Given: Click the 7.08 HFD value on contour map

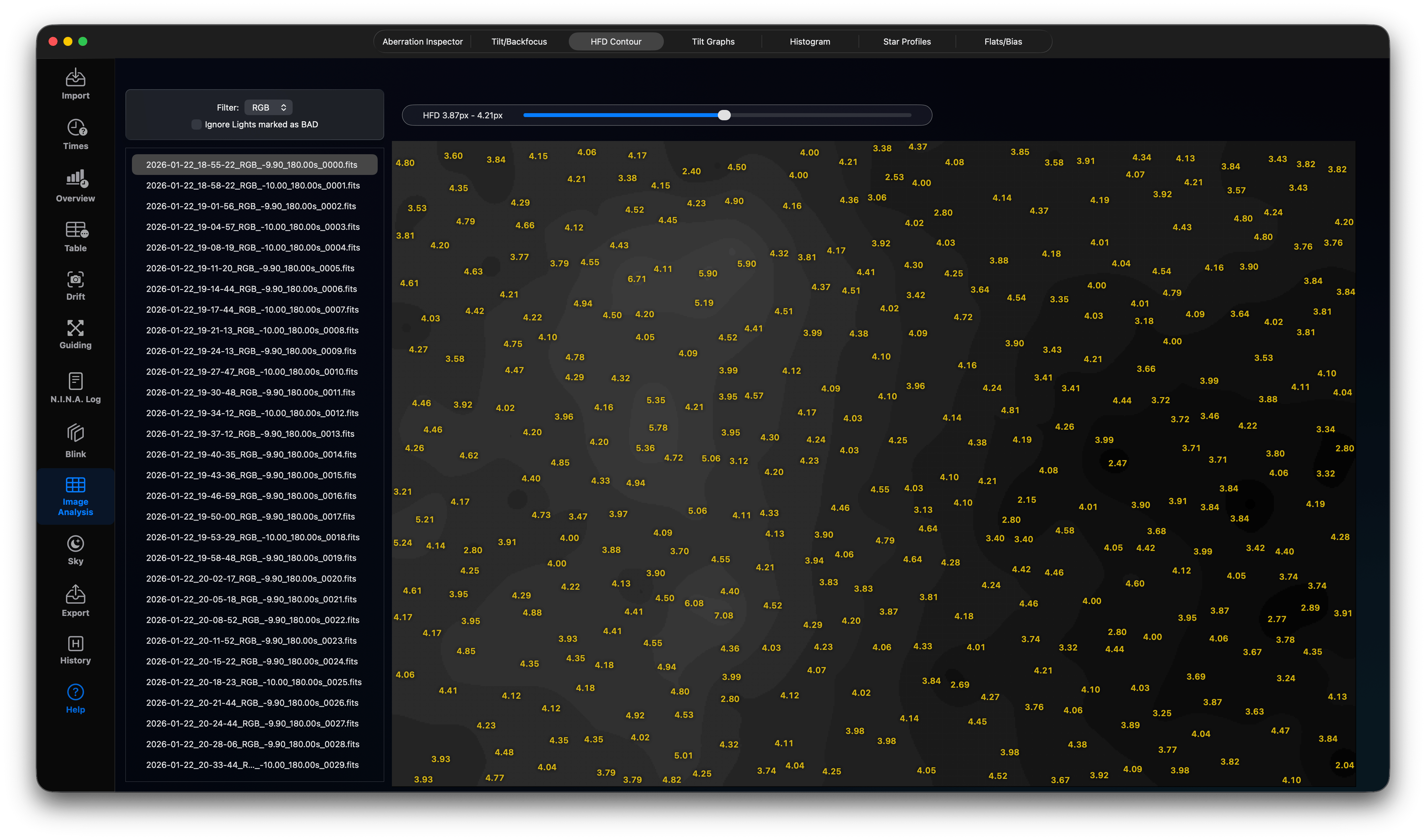Looking at the screenshot, I should tap(723, 615).
